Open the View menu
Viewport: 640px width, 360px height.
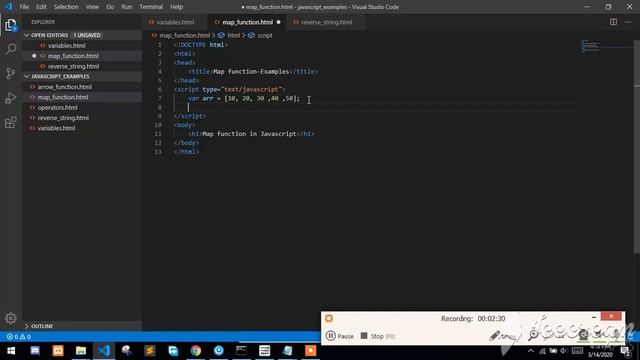click(x=92, y=7)
